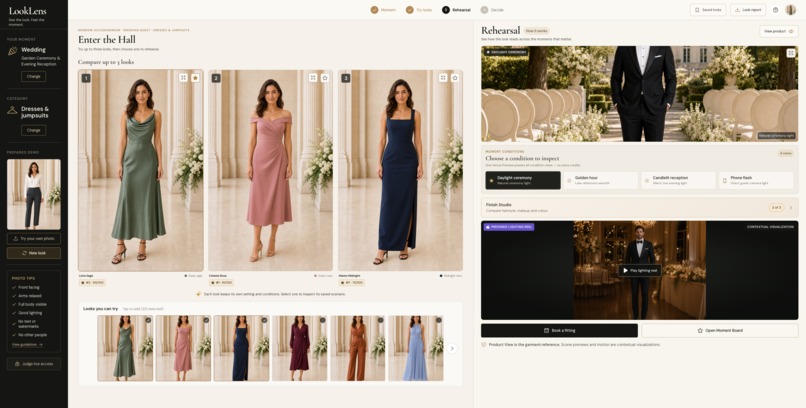
Task: Select Candlelit reception condition
Action: [679, 180]
